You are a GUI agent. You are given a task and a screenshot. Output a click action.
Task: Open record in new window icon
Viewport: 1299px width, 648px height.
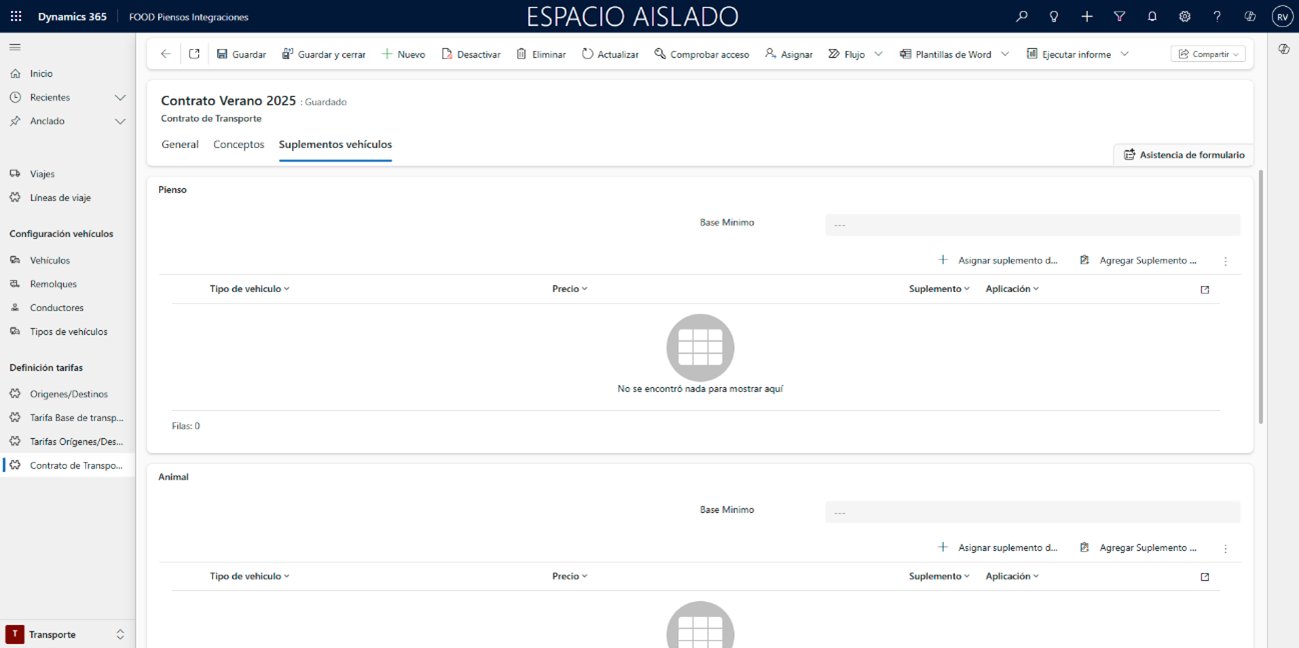194,54
